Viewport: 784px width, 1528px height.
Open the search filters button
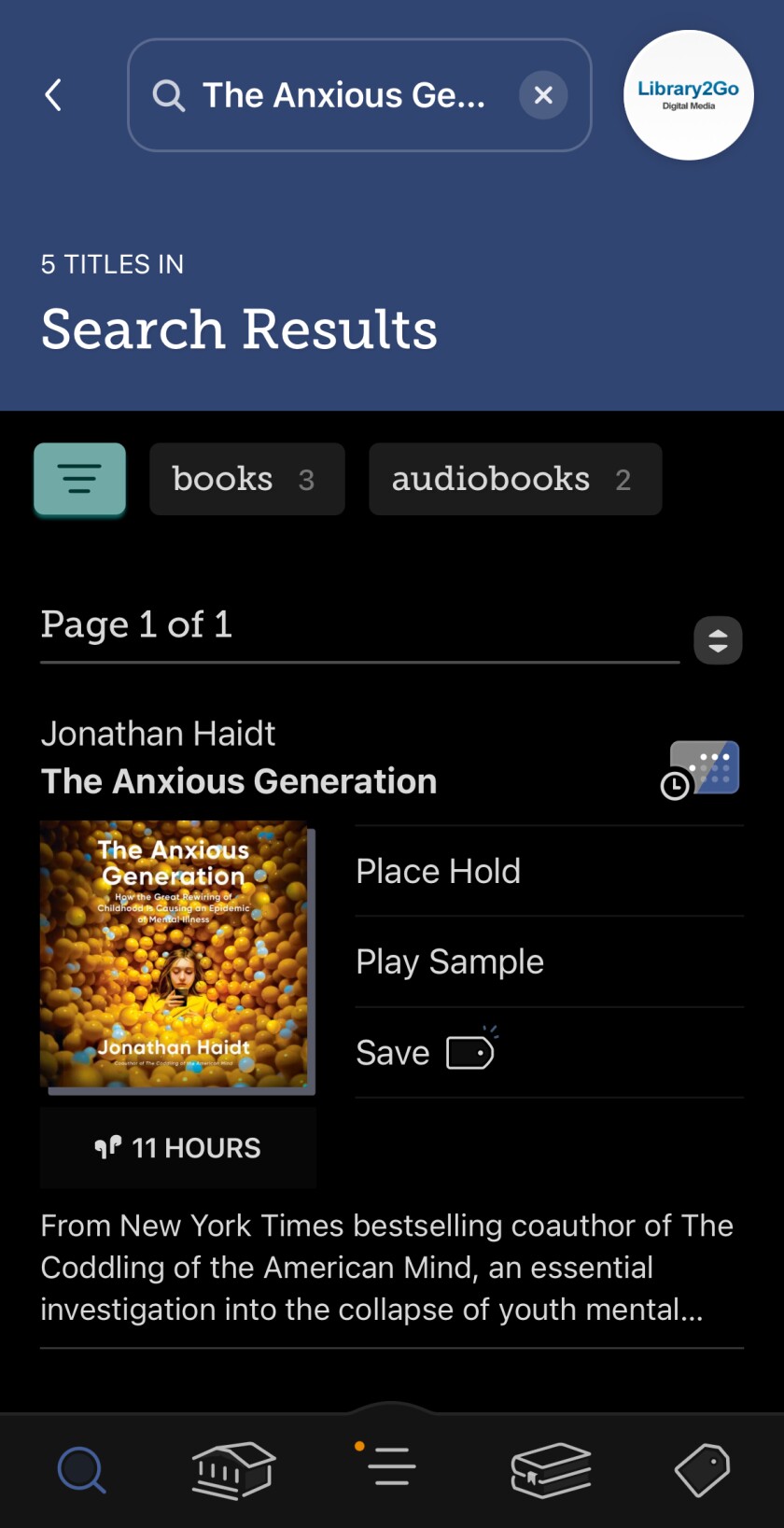80,479
